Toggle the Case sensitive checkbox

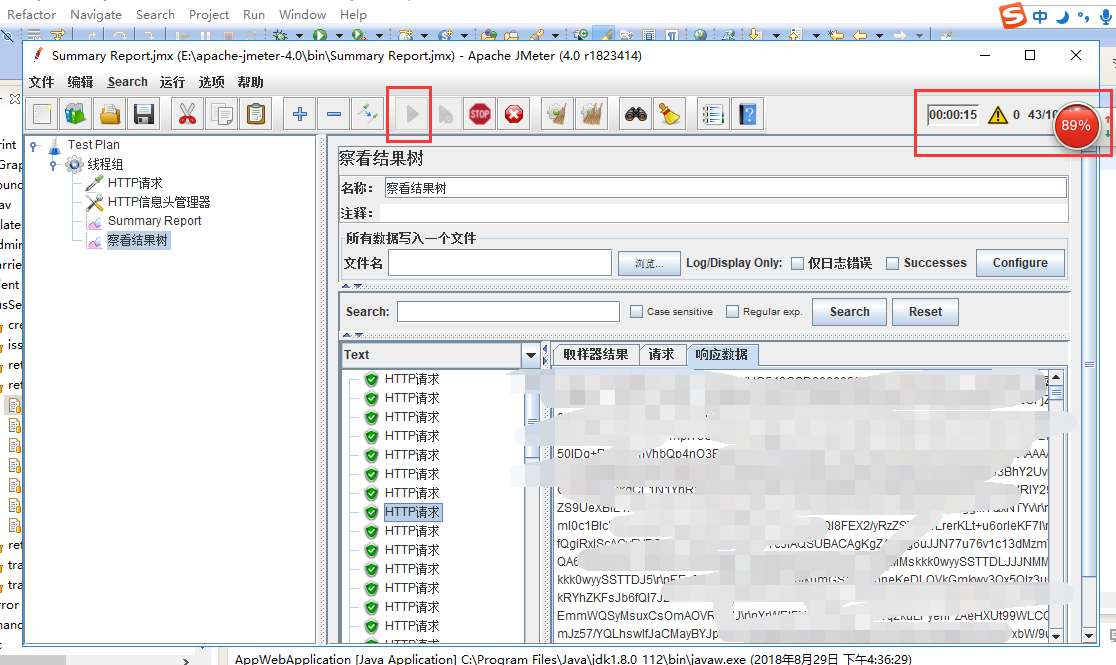pyautogui.click(x=637, y=312)
